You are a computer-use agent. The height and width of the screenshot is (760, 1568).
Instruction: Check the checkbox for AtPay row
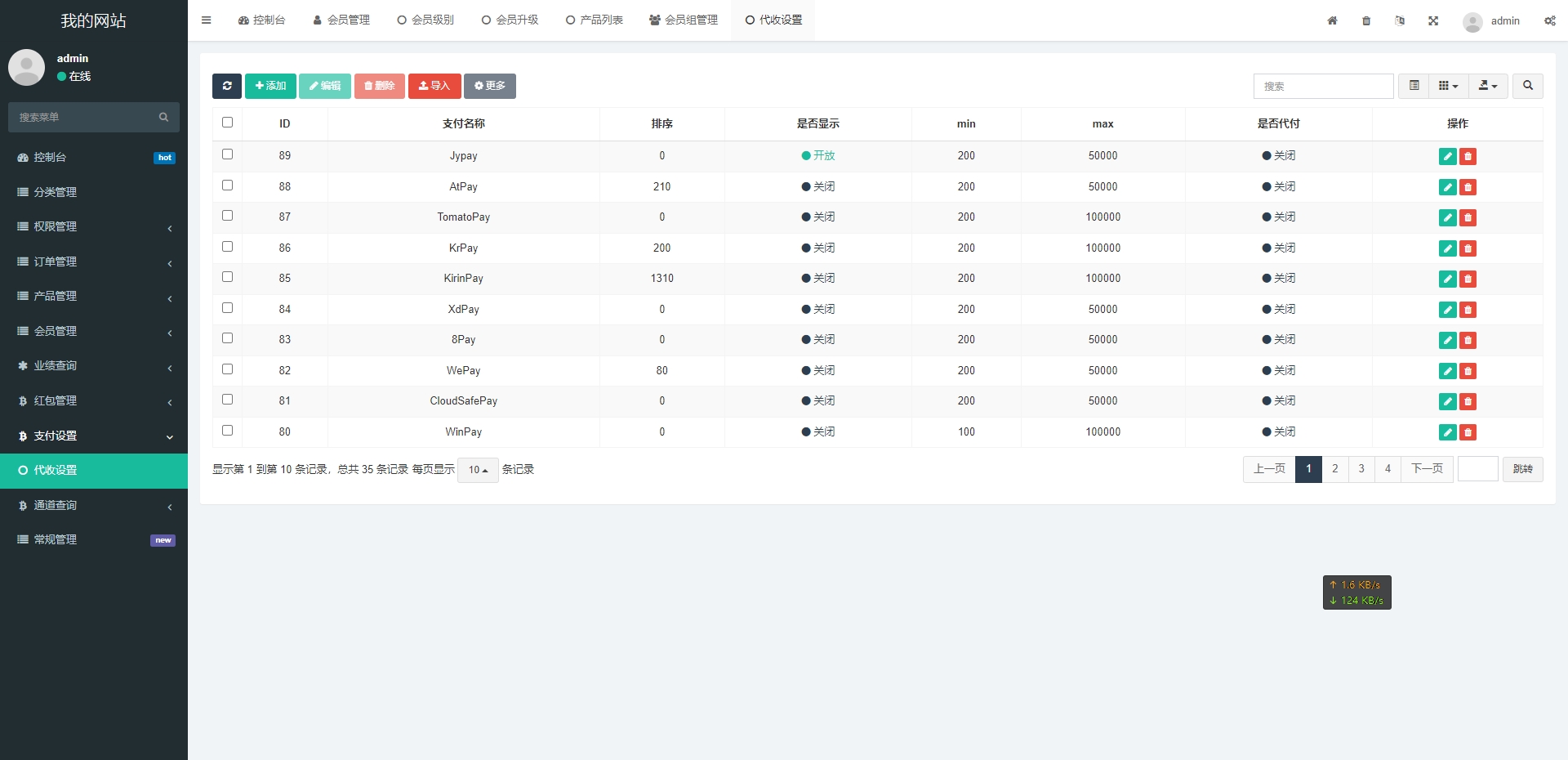(x=228, y=186)
